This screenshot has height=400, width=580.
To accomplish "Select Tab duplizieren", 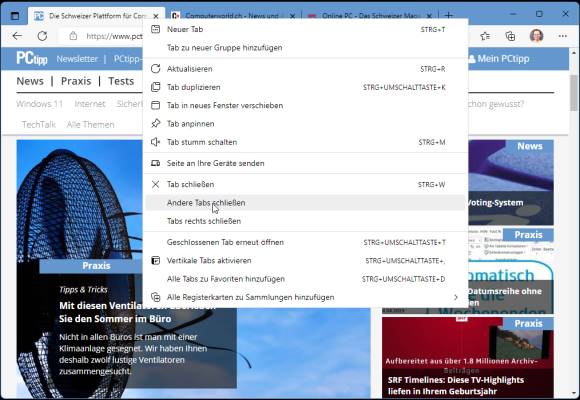I will [x=305, y=87].
